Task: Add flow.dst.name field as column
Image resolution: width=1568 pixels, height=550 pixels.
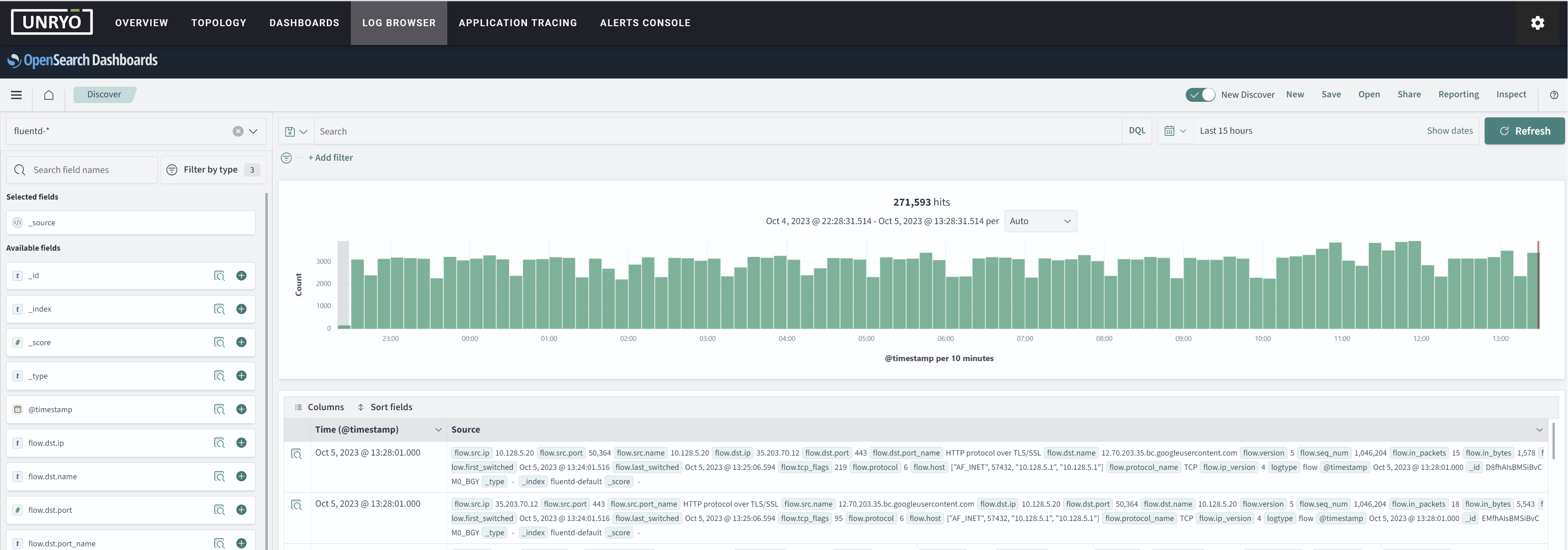Action: pyautogui.click(x=242, y=477)
